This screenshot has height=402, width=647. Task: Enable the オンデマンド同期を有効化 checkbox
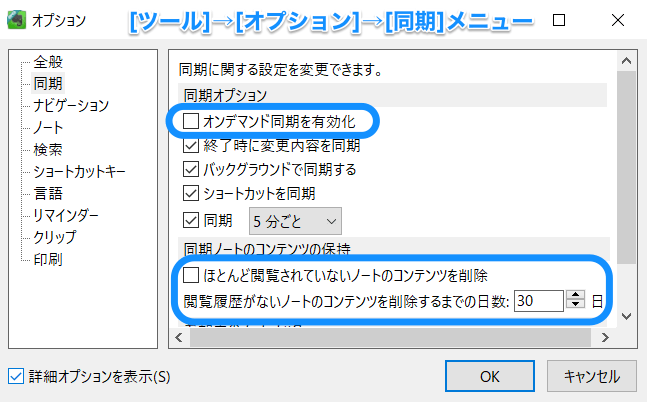click(x=192, y=121)
